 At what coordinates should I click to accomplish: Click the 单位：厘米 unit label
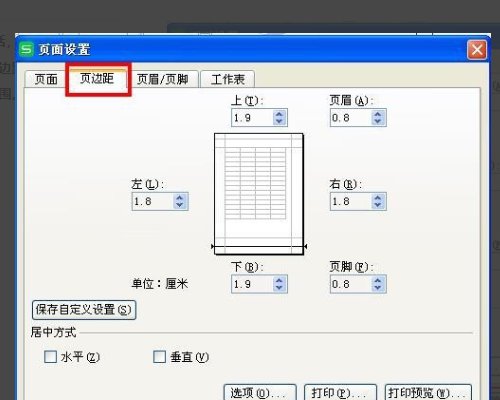(x=160, y=284)
